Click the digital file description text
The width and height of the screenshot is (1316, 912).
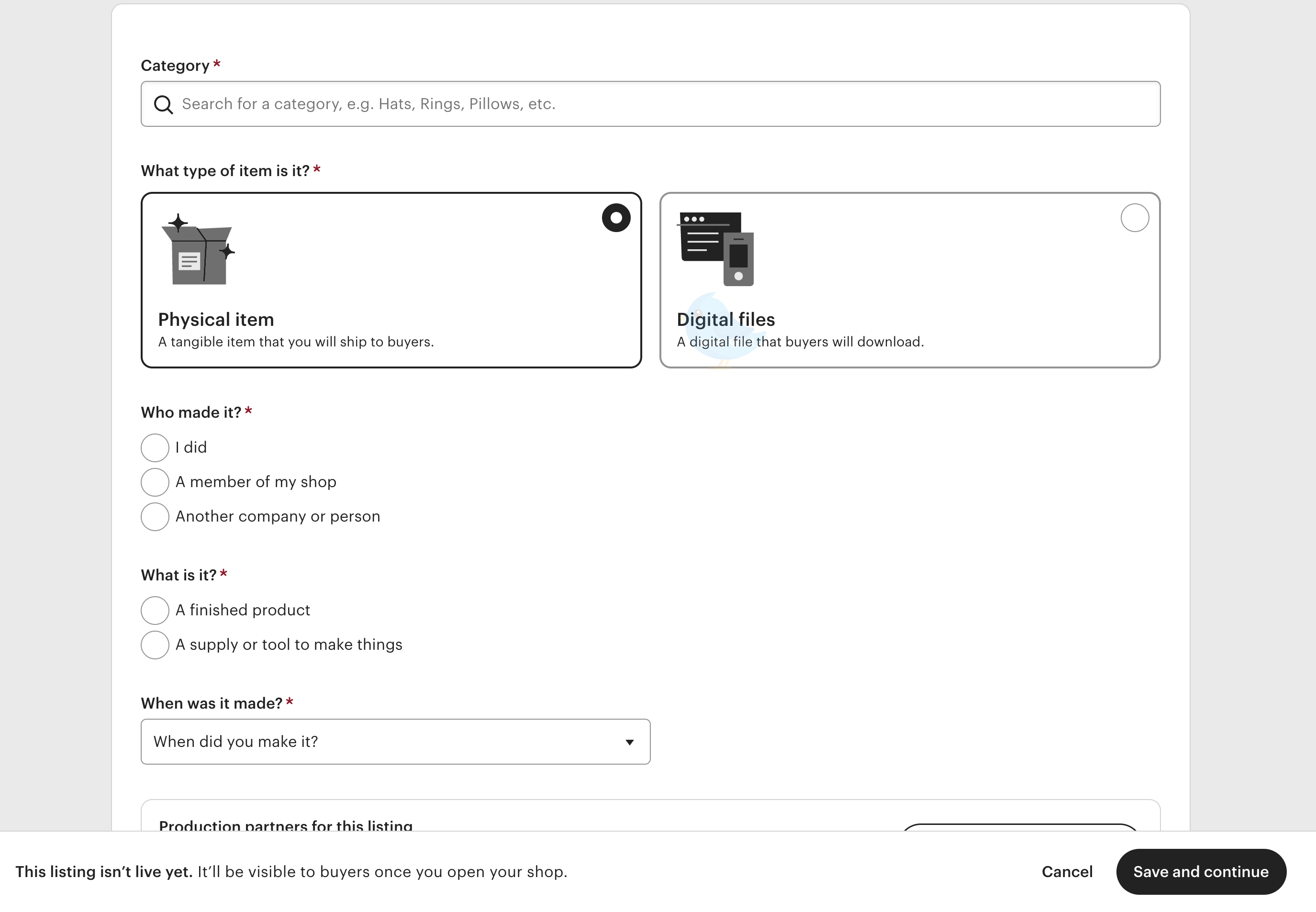click(800, 342)
